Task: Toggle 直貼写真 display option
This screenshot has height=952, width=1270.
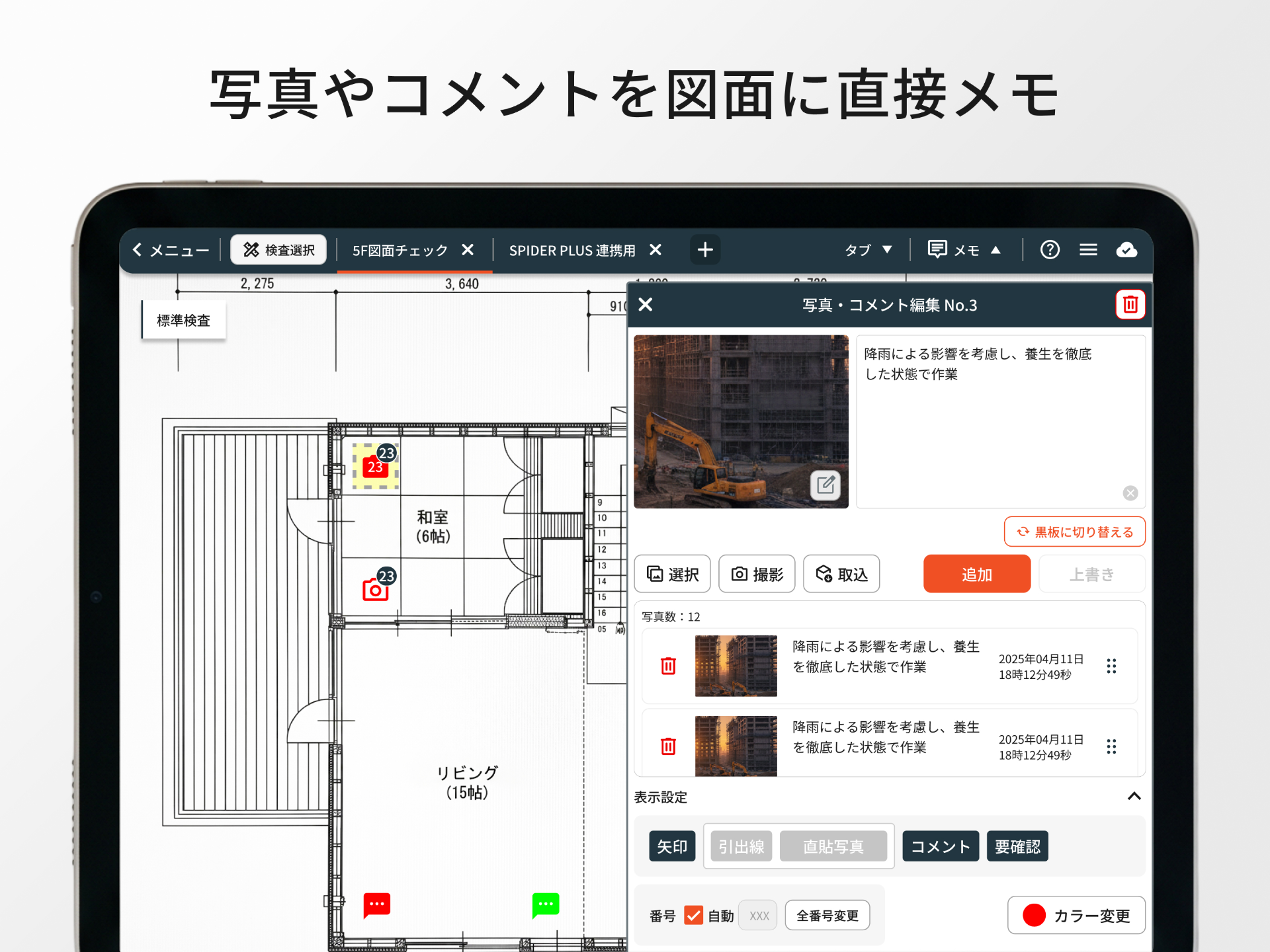Action: pyautogui.click(x=833, y=846)
